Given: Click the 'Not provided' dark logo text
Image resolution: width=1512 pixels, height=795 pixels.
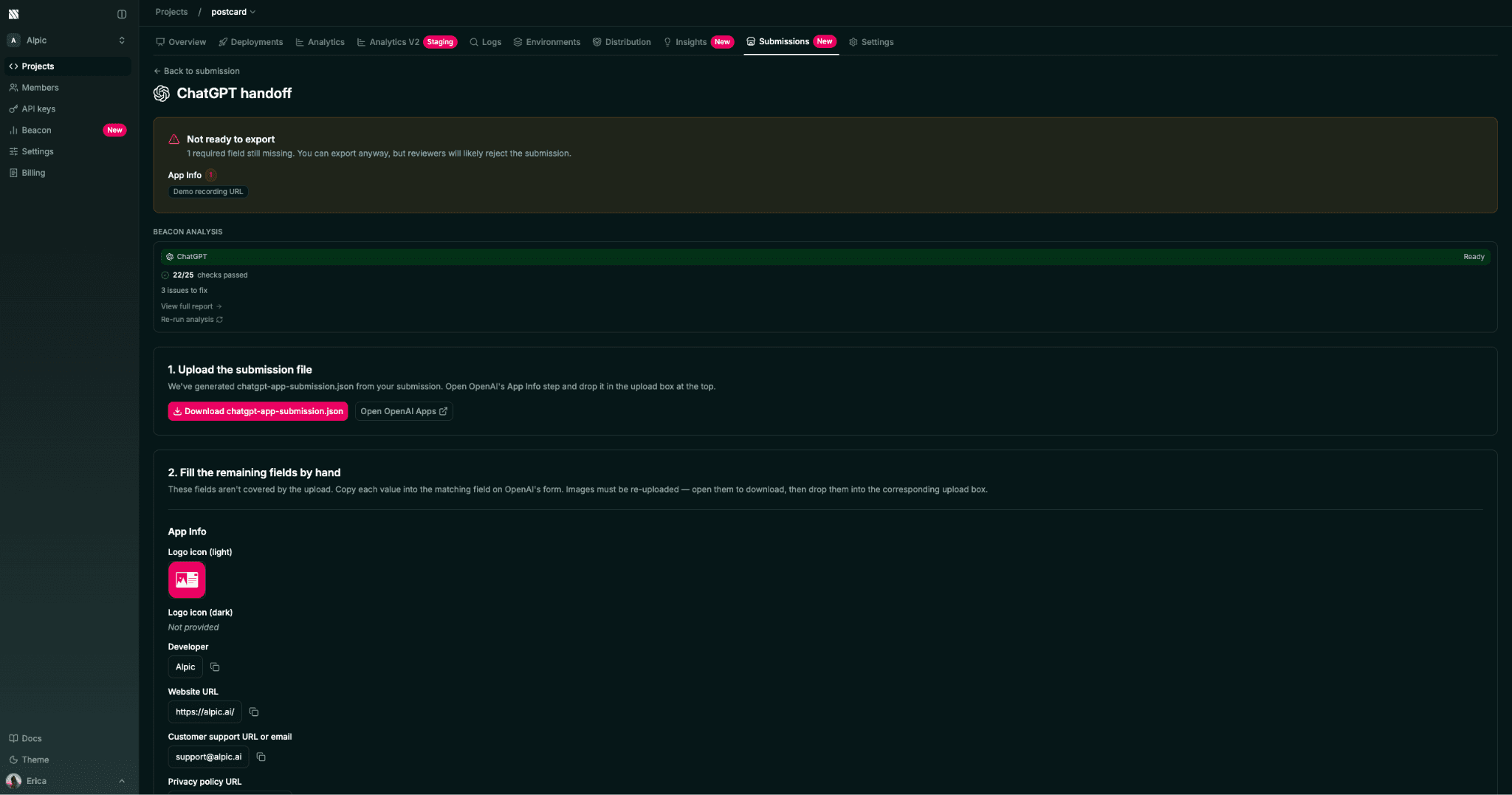Looking at the screenshot, I should pos(193,627).
